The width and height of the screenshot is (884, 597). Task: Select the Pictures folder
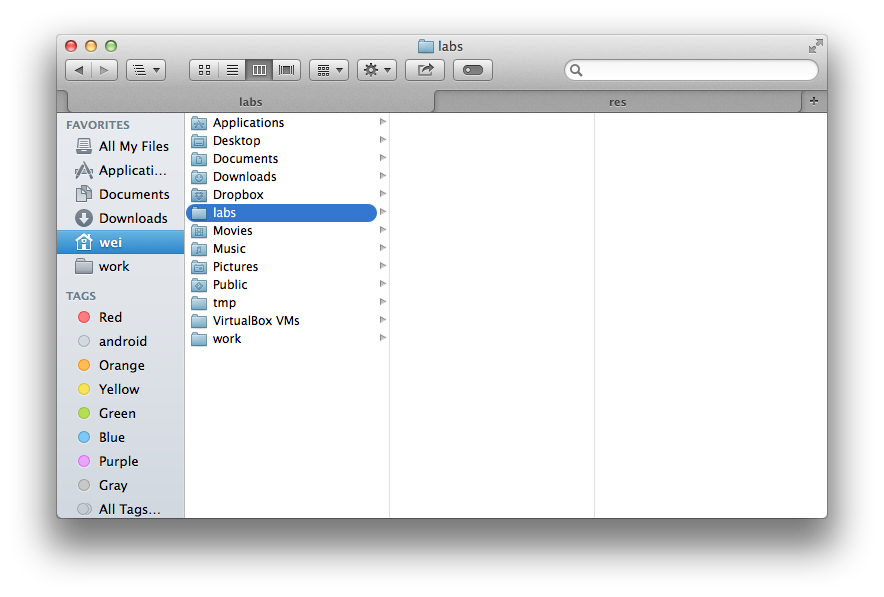[x=287, y=267]
